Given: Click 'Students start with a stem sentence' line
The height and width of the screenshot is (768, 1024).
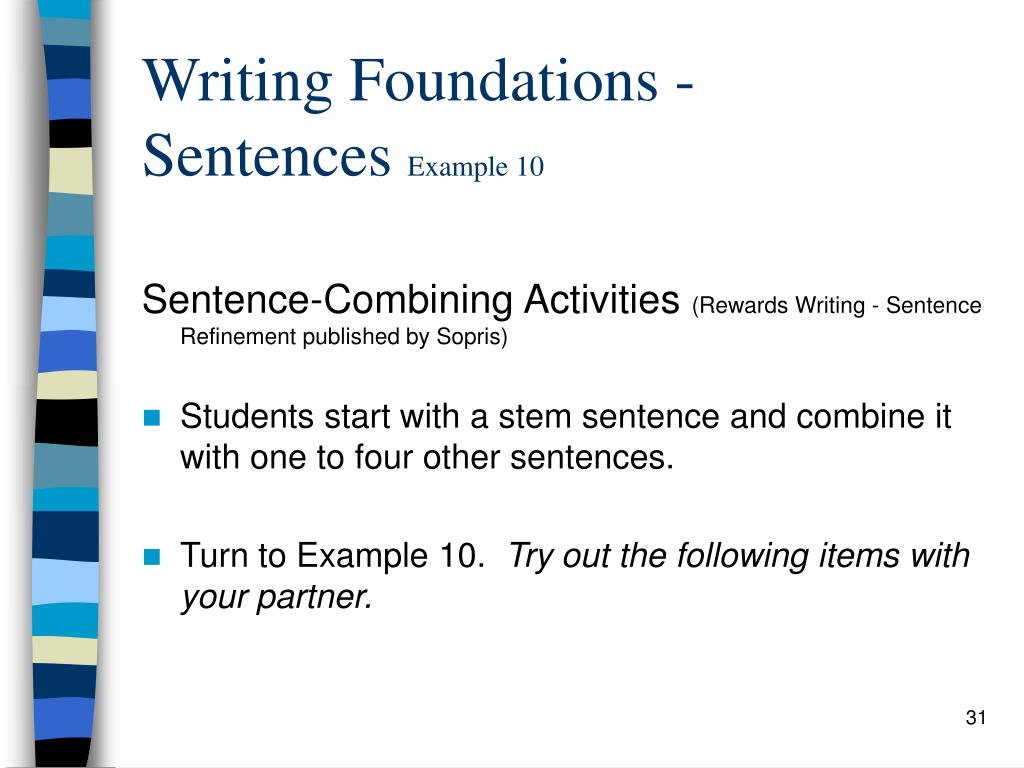Looking at the screenshot, I should click(566, 416).
